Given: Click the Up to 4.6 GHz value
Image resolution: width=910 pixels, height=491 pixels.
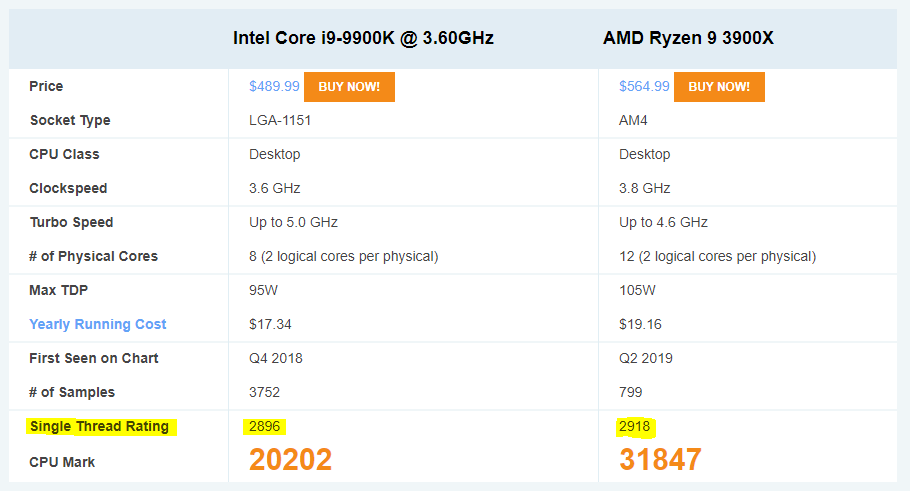Looking at the screenshot, I should (663, 222).
